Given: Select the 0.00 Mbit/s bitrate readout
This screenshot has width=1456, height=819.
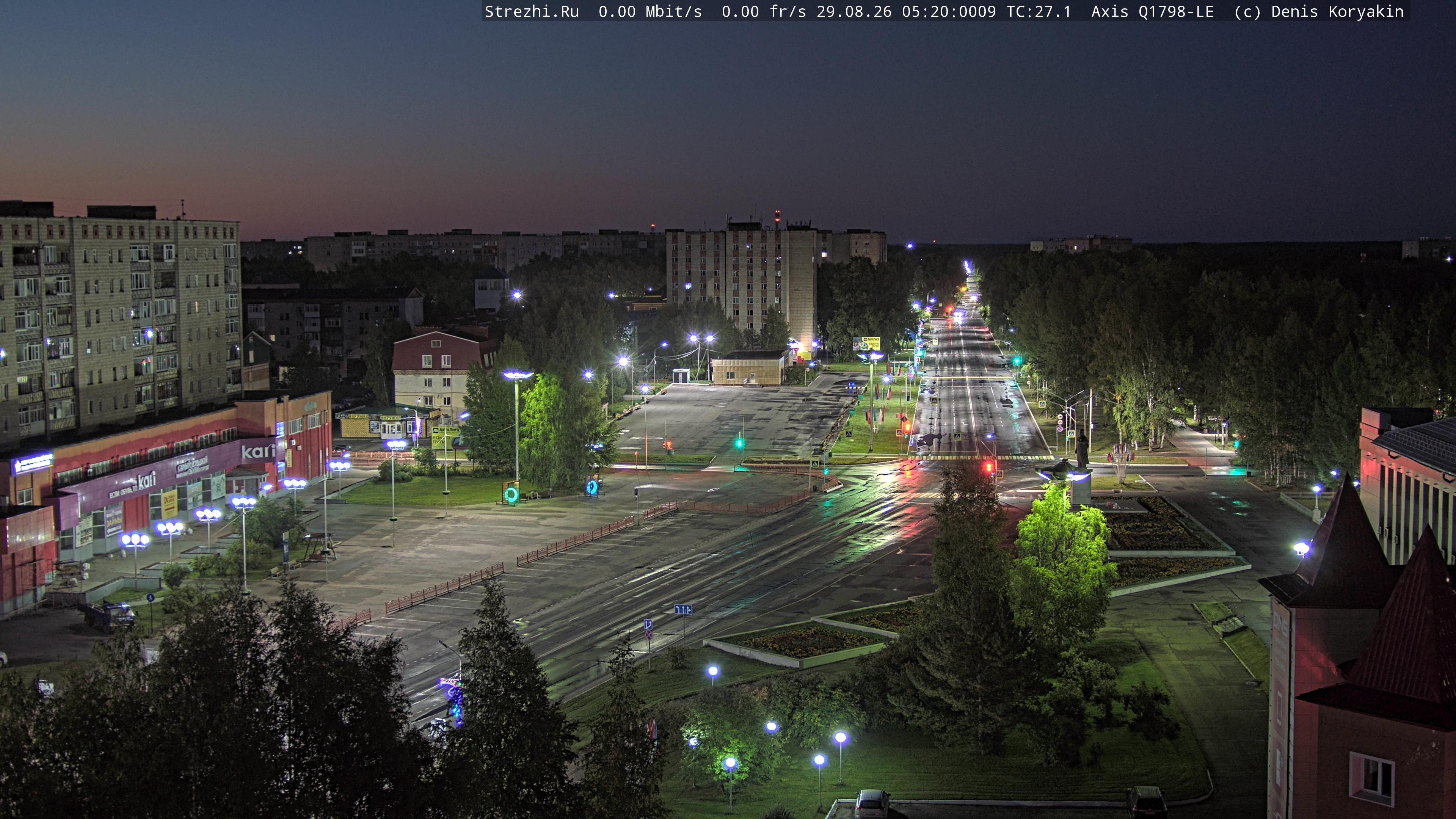Looking at the screenshot, I should (650, 11).
